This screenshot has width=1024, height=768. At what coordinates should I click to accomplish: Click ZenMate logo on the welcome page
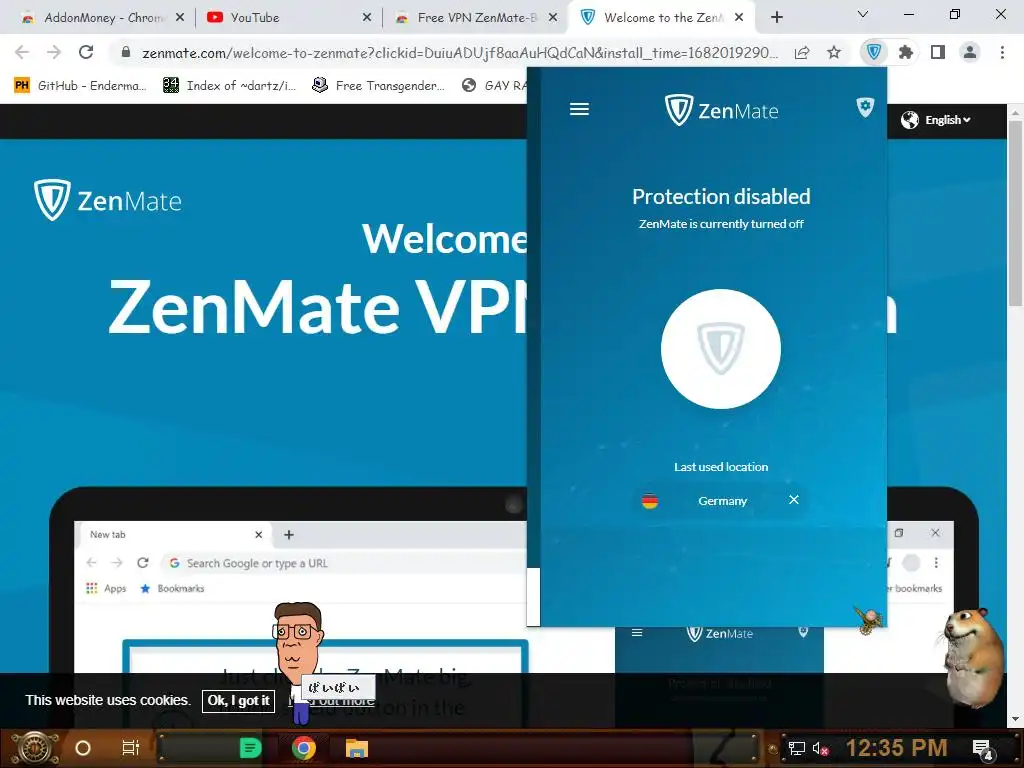[108, 200]
